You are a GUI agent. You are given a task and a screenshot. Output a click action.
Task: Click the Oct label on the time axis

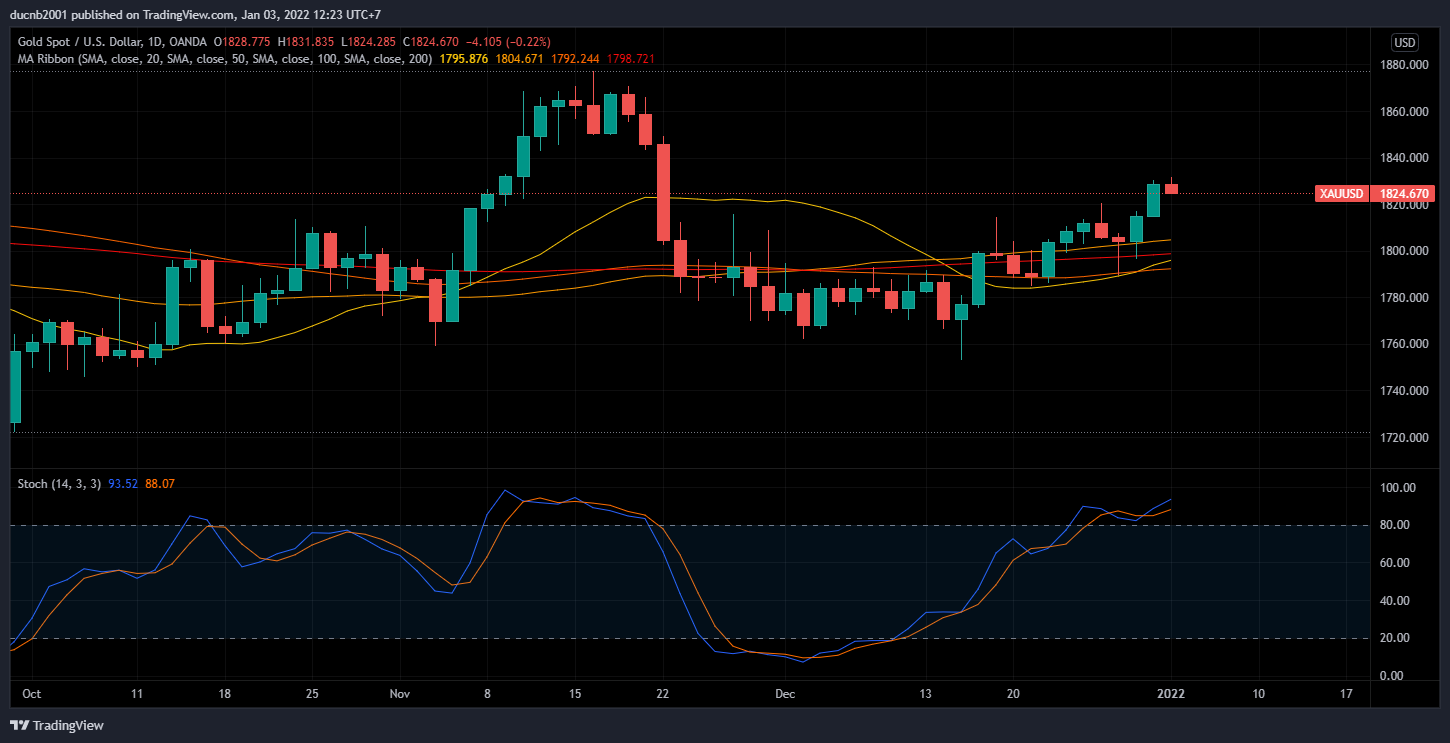click(32, 694)
